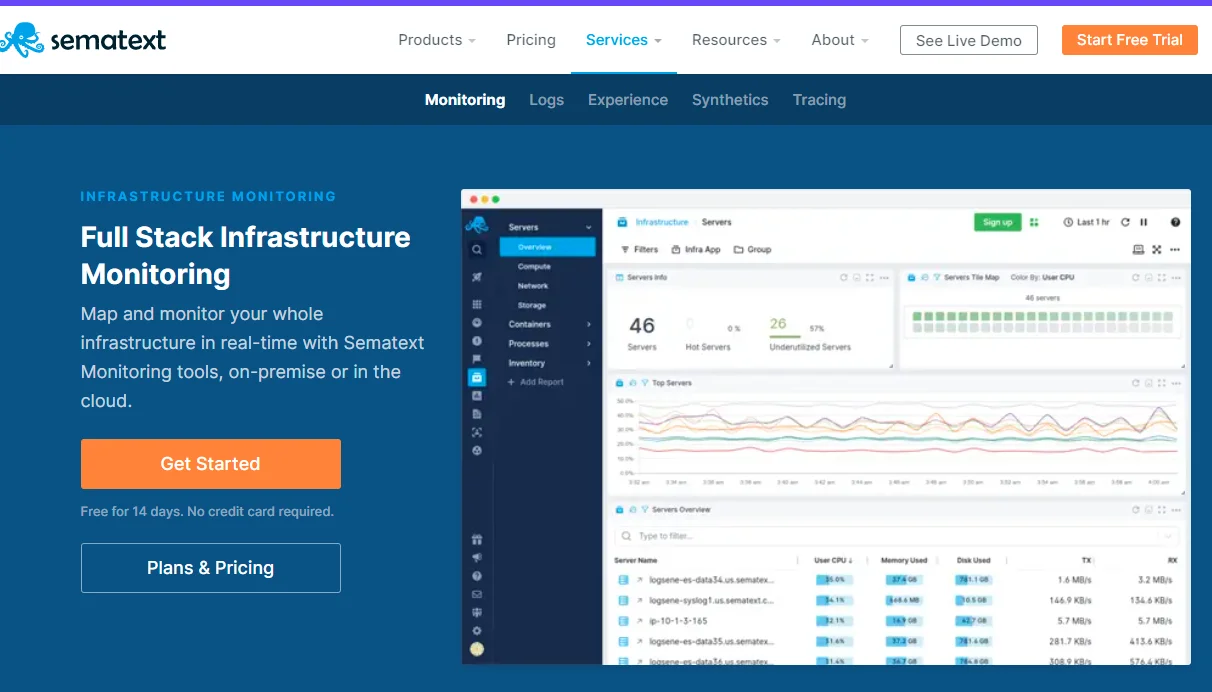This screenshot has height=692, width=1212.
Task: Select the Monitoring sub-navigation tab
Action: click(x=465, y=100)
